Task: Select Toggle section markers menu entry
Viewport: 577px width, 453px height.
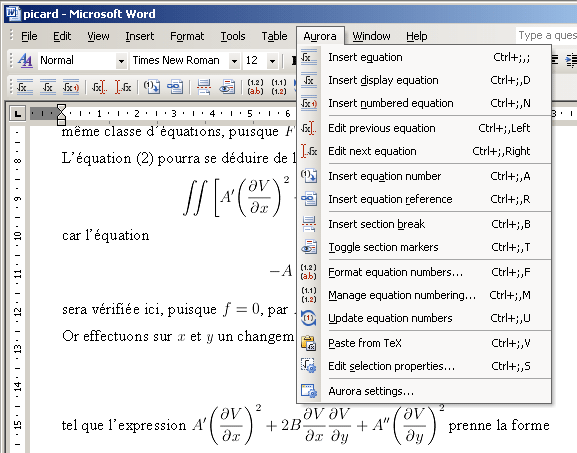Action: pos(424,247)
